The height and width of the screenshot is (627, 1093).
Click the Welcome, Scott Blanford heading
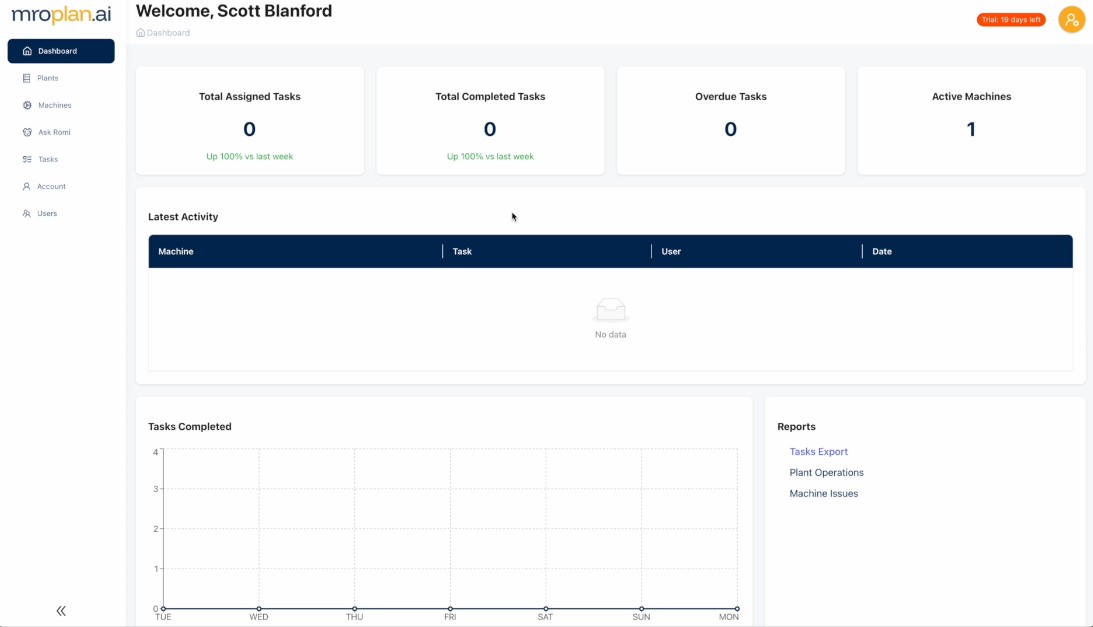tap(234, 11)
